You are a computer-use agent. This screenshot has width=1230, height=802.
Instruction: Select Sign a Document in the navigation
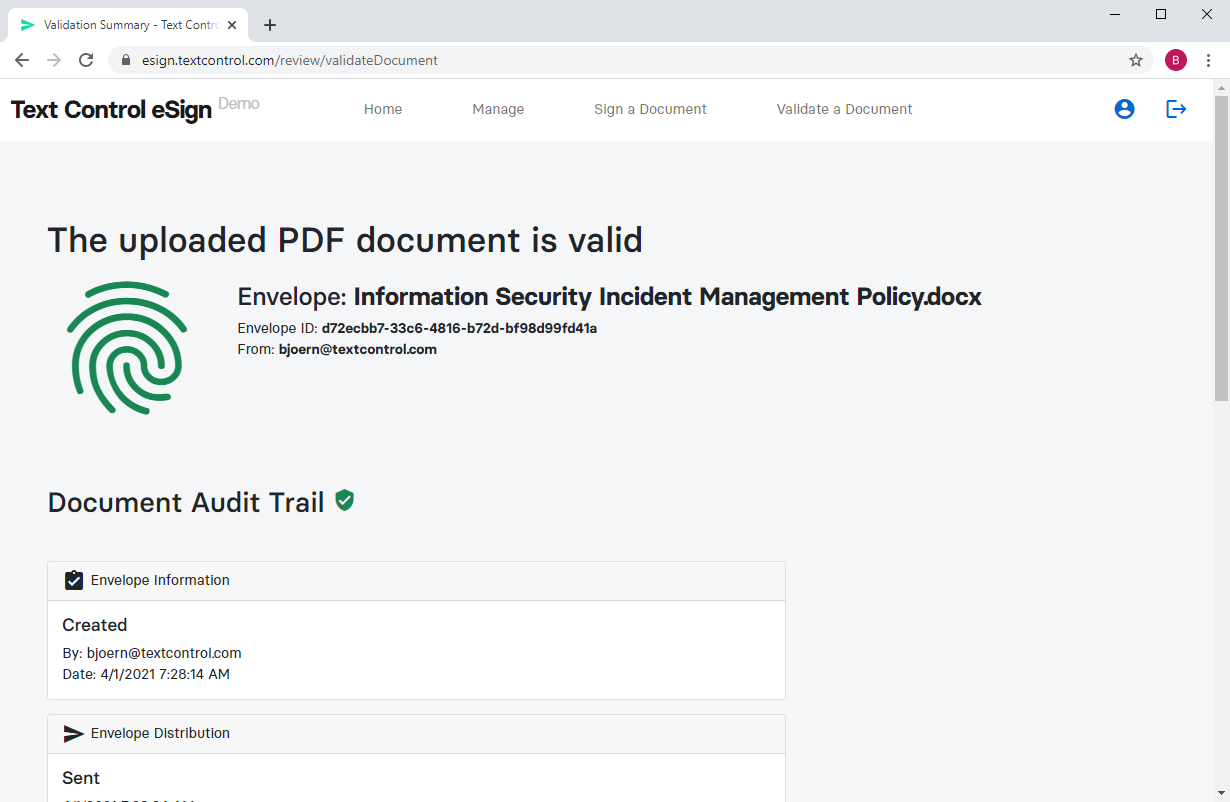pos(650,109)
